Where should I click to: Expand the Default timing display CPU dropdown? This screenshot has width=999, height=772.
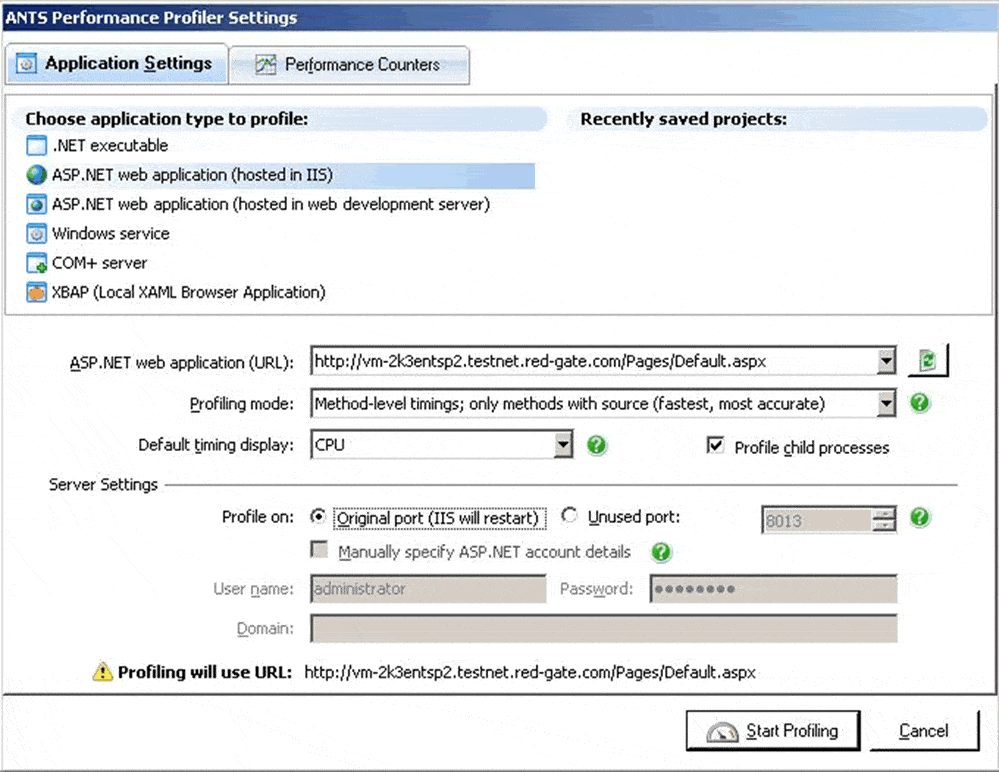(x=563, y=445)
